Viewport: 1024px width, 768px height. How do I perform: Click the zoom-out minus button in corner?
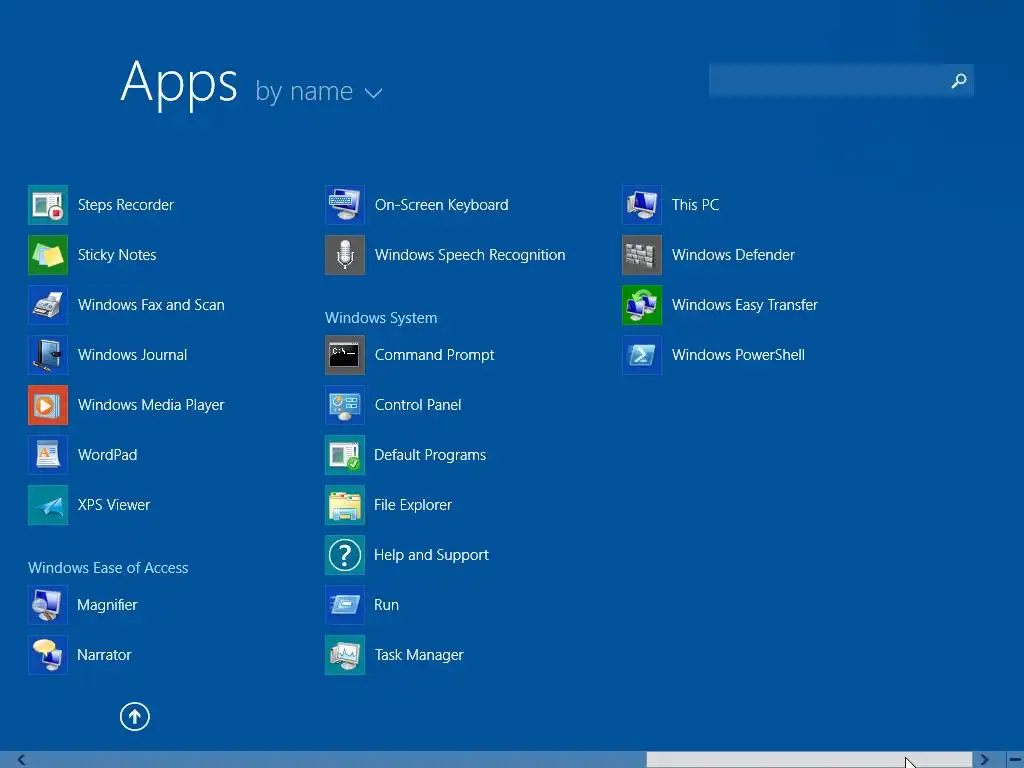(x=1015, y=760)
